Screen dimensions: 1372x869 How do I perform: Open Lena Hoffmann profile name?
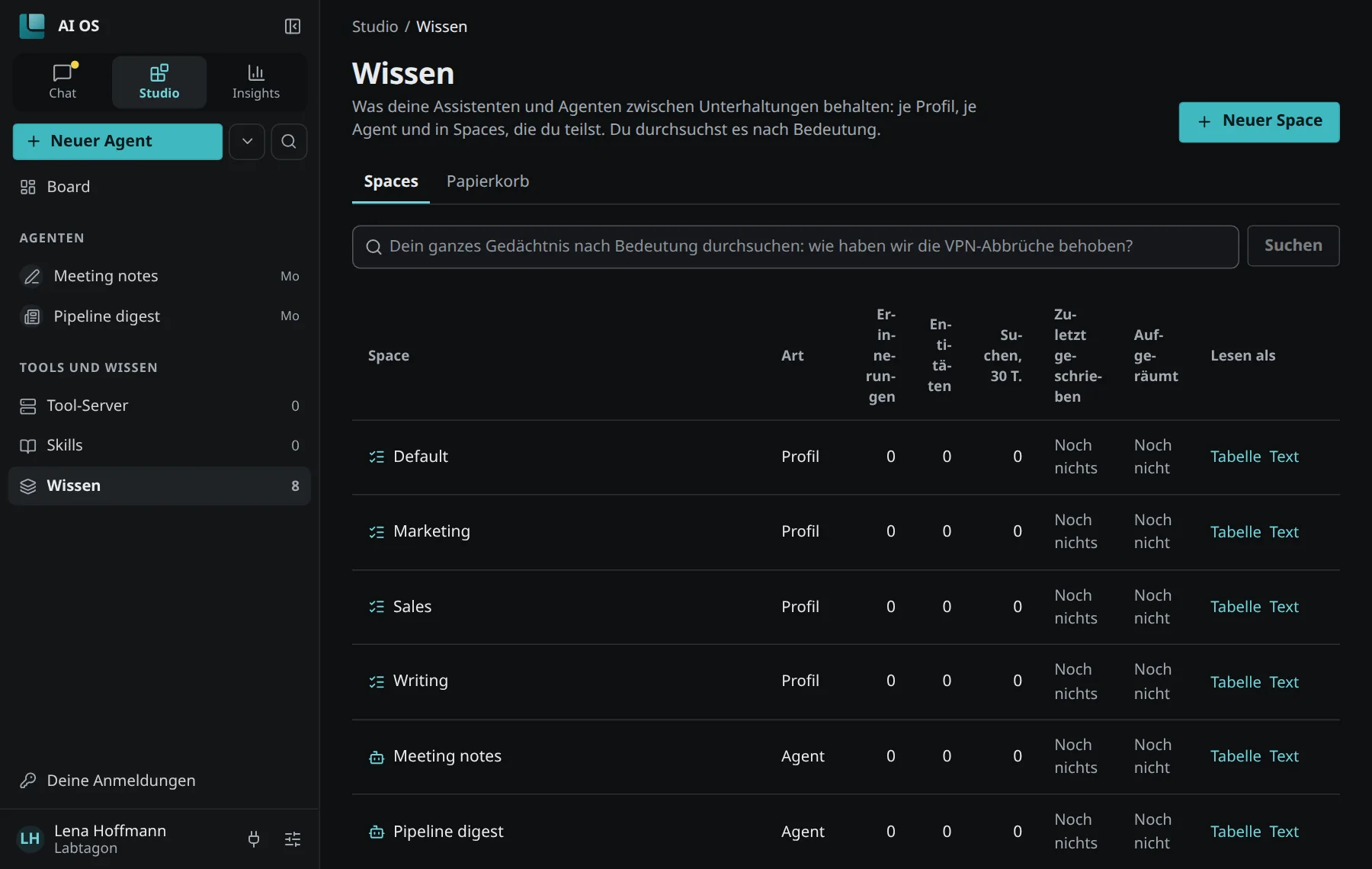pyautogui.click(x=110, y=831)
